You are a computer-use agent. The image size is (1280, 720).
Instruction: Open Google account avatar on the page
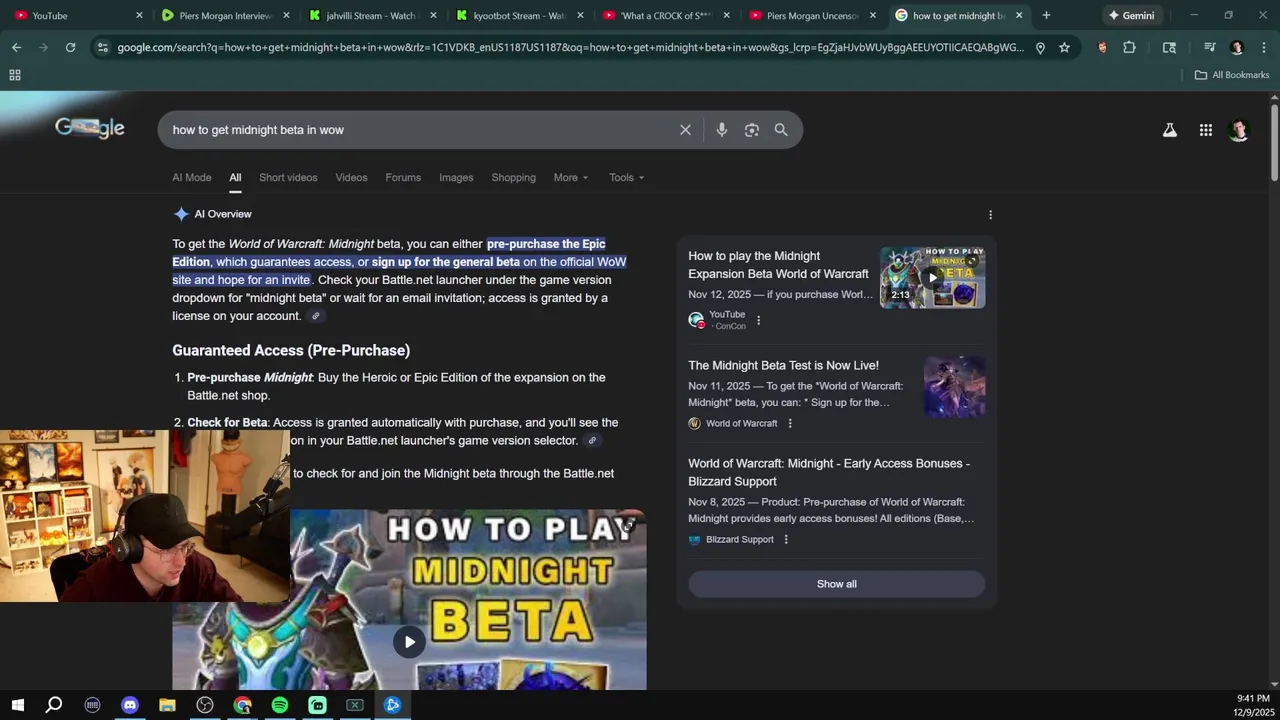coord(1239,130)
